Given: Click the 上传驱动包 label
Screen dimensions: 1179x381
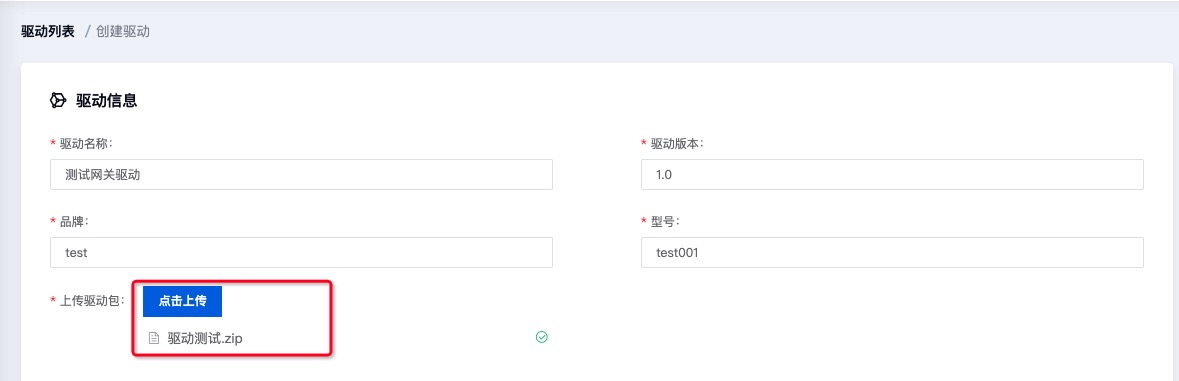Looking at the screenshot, I should pos(92,300).
